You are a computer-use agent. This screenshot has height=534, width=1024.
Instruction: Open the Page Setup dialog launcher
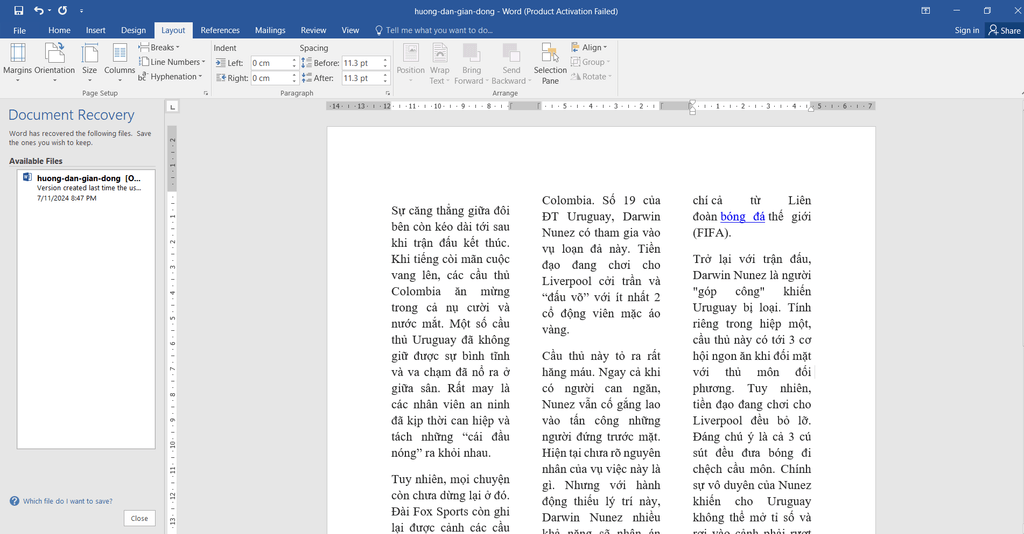coord(206,93)
